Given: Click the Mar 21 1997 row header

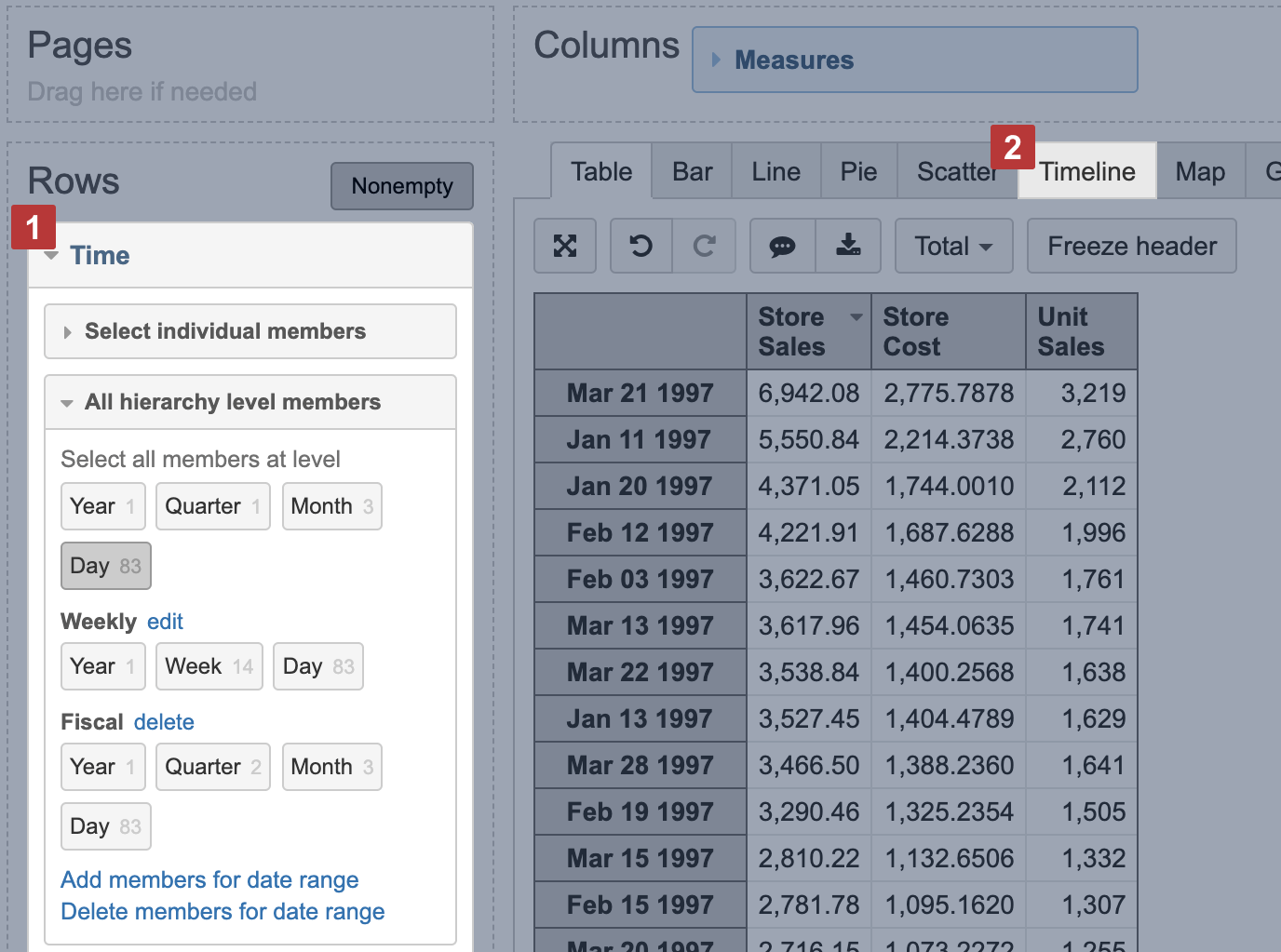Looking at the screenshot, I should pos(640,393).
